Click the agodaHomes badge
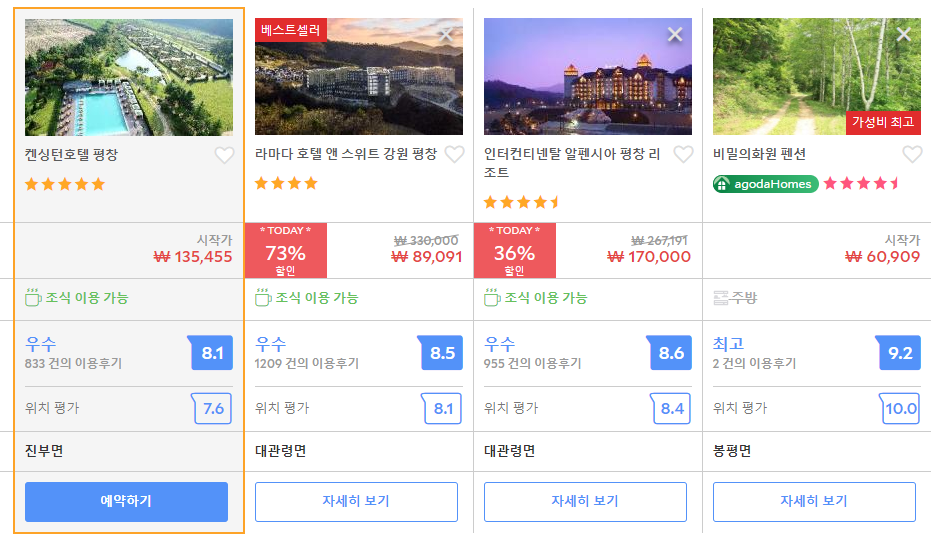This screenshot has width=937, height=541. coord(765,184)
